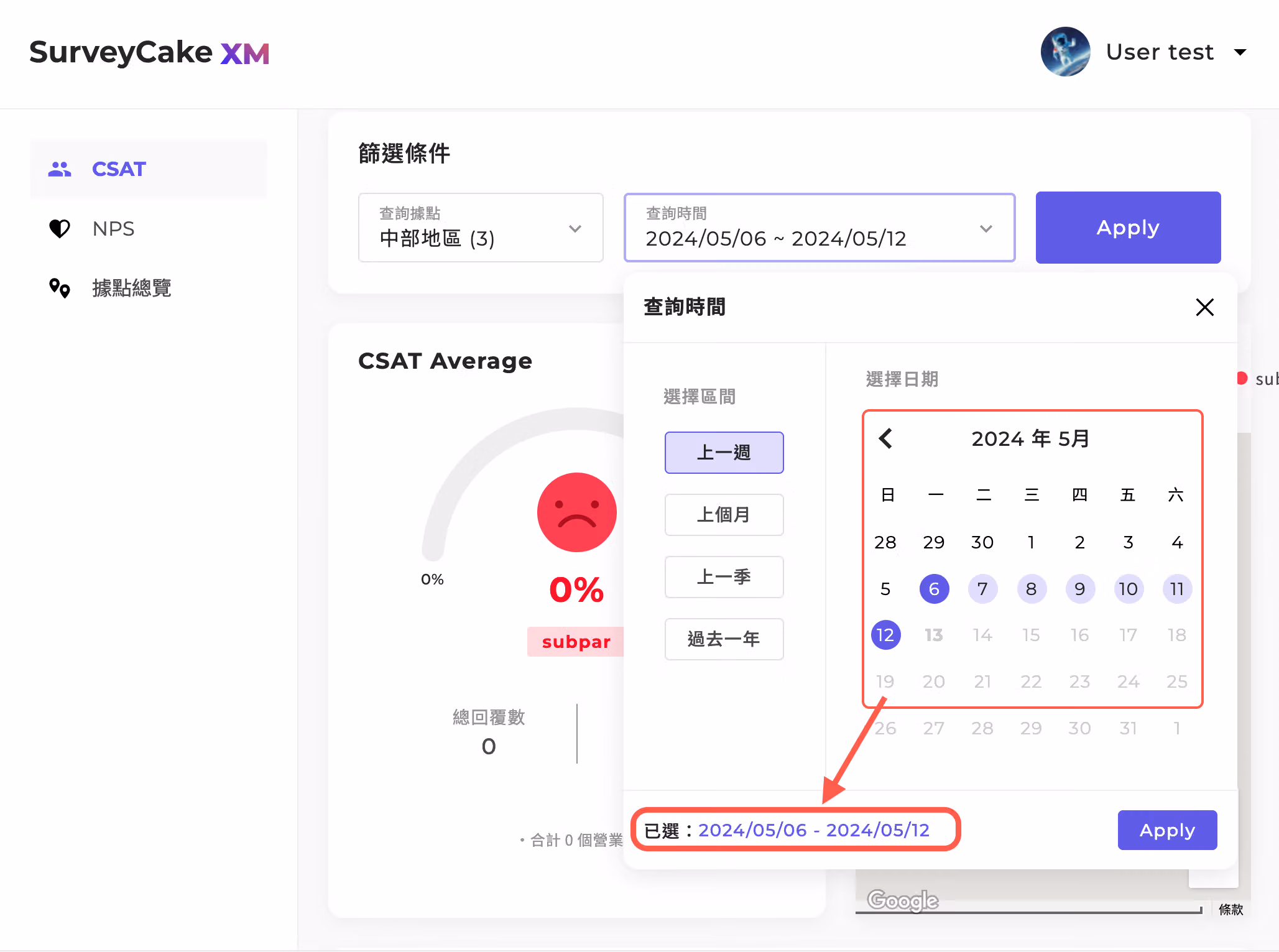1279x952 pixels.
Task: Open the 查詢時間 date range dropdown
Action: point(820,228)
